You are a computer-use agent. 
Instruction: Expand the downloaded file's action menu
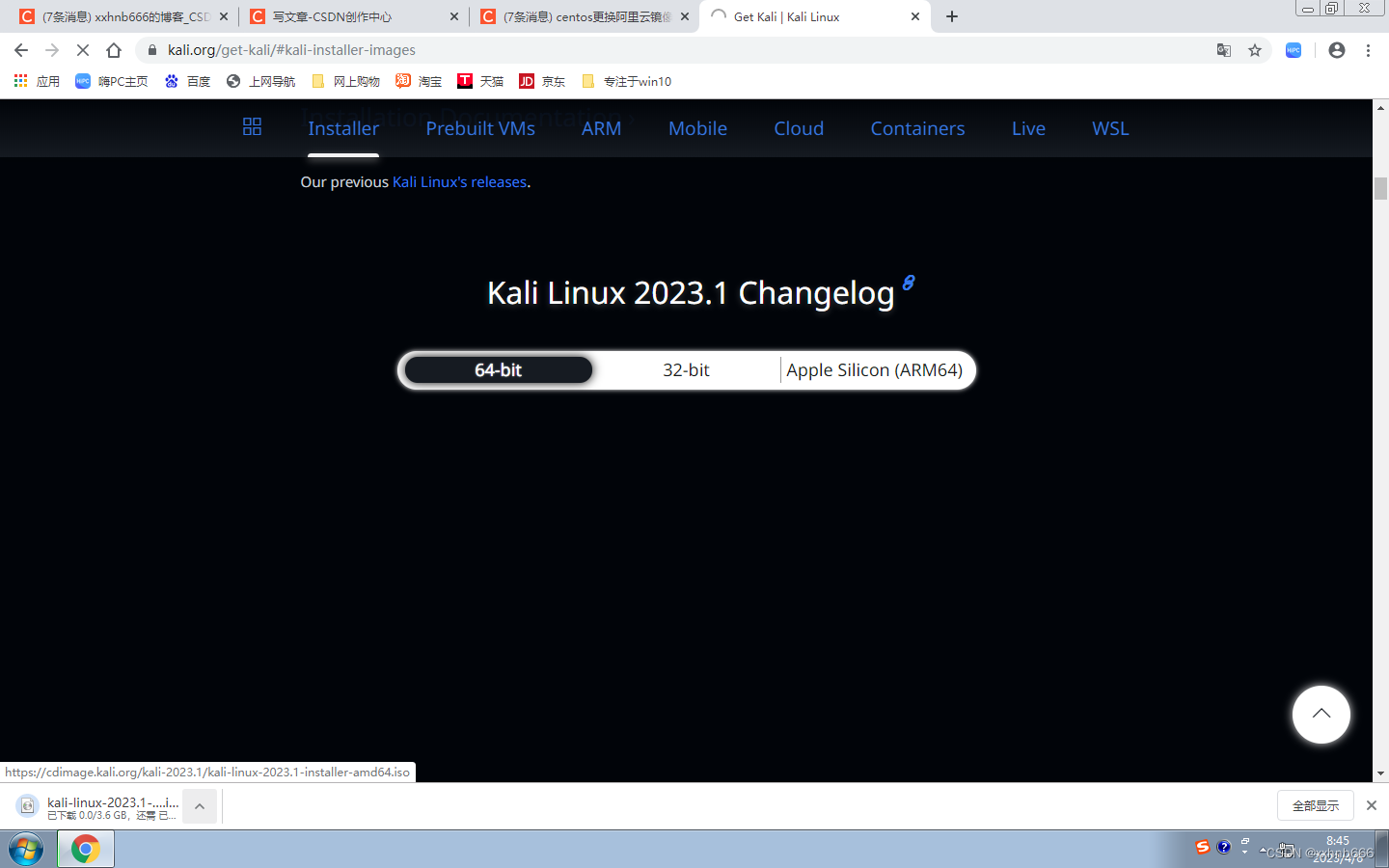[x=199, y=805]
